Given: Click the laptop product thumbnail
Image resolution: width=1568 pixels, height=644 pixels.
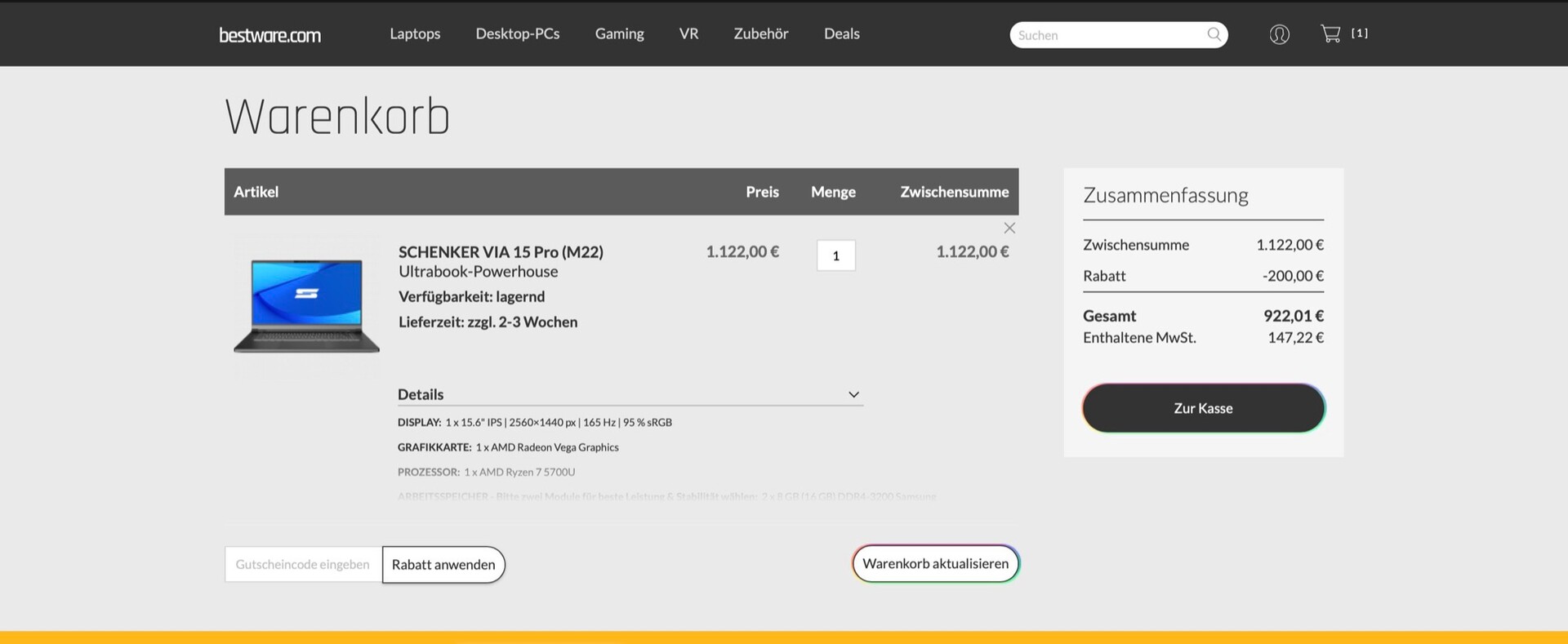Looking at the screenshot, I should pyautogui.click(x=306, y=306).
